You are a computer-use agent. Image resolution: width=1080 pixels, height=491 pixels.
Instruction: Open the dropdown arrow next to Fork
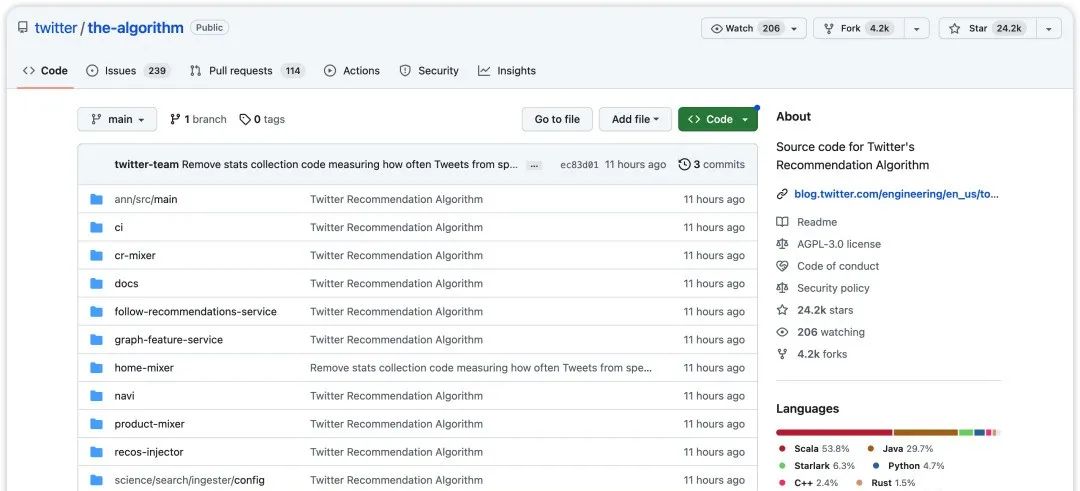pyautogui.click(x=916, y=28)
